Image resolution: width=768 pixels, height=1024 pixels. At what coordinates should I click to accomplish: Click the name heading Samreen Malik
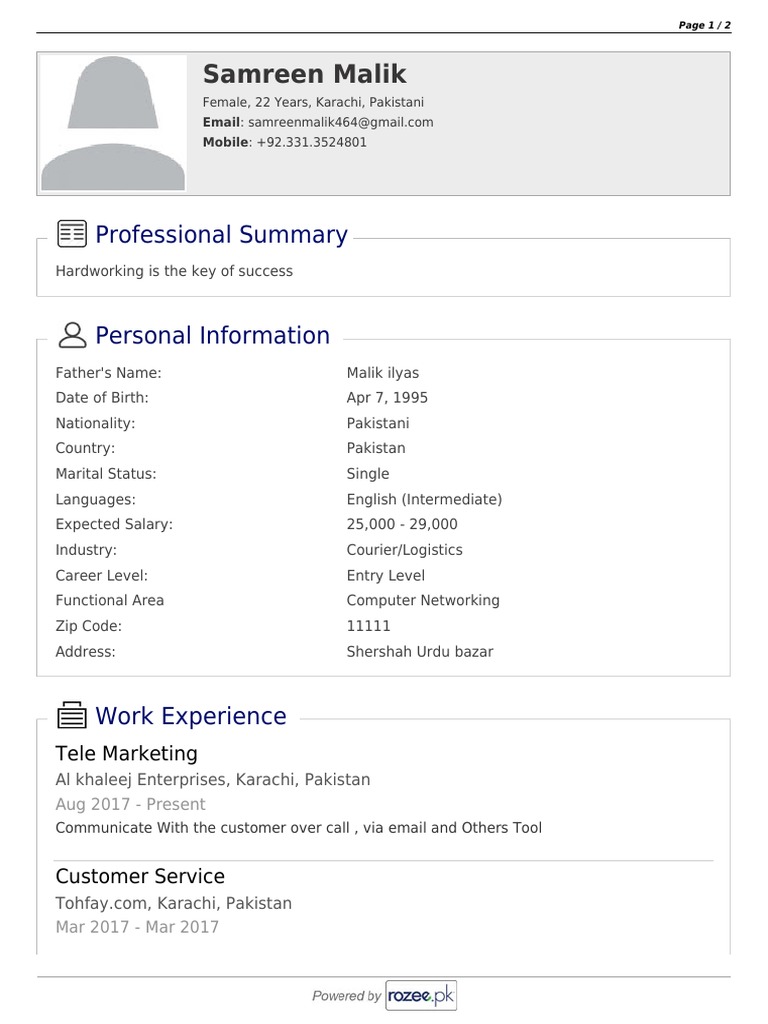pyautogui.click(x=304, y=74)
